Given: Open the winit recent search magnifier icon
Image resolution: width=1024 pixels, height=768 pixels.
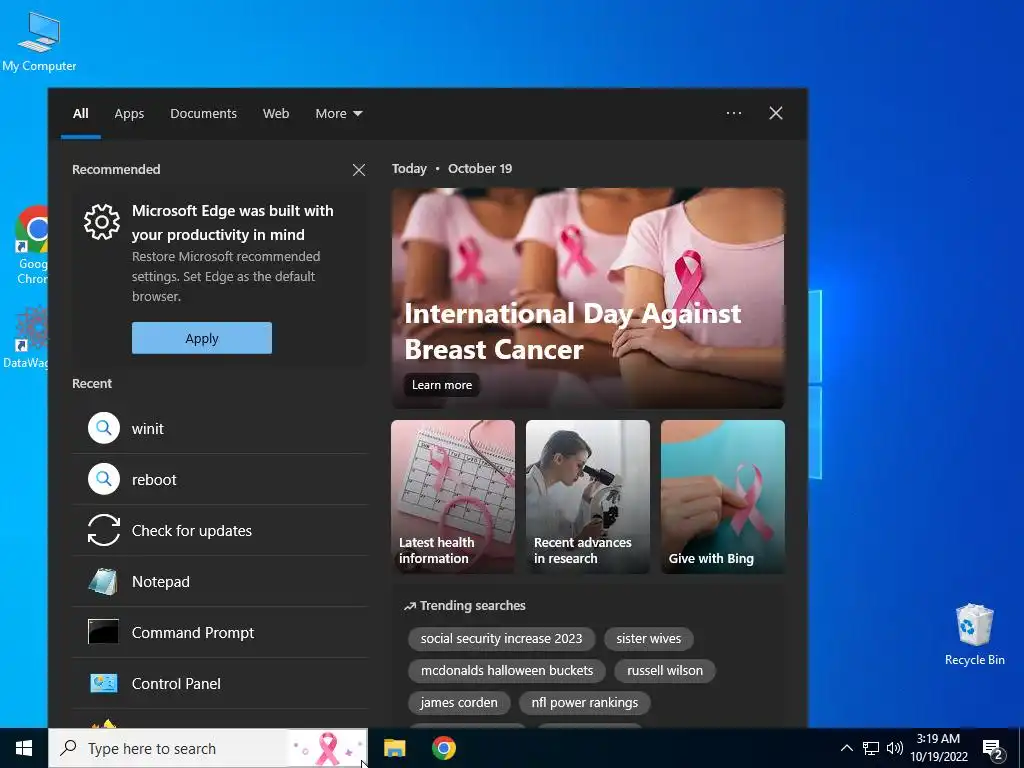Looking at the screenshot, I should (x=104, y=428).
